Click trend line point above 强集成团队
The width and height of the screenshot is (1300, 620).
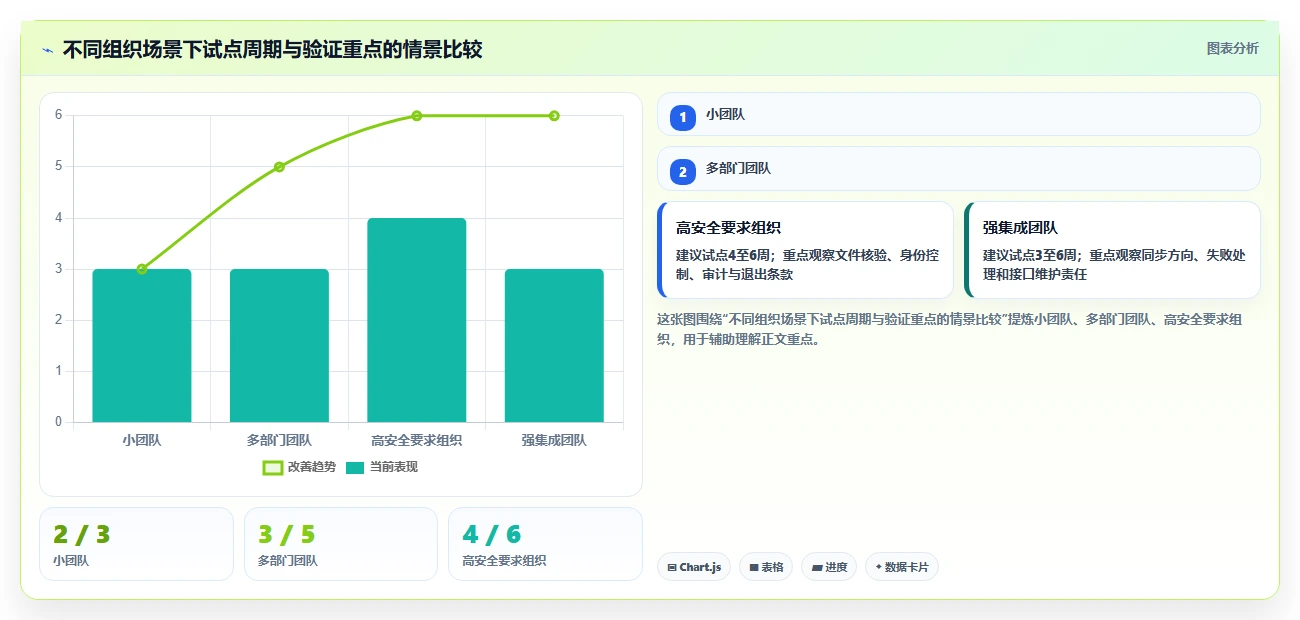pyautogui.click(x=554, y=116)
